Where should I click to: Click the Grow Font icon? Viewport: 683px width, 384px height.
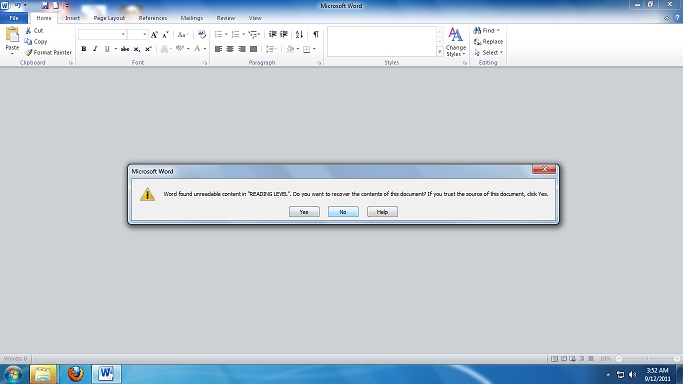(x=154, y=34)
